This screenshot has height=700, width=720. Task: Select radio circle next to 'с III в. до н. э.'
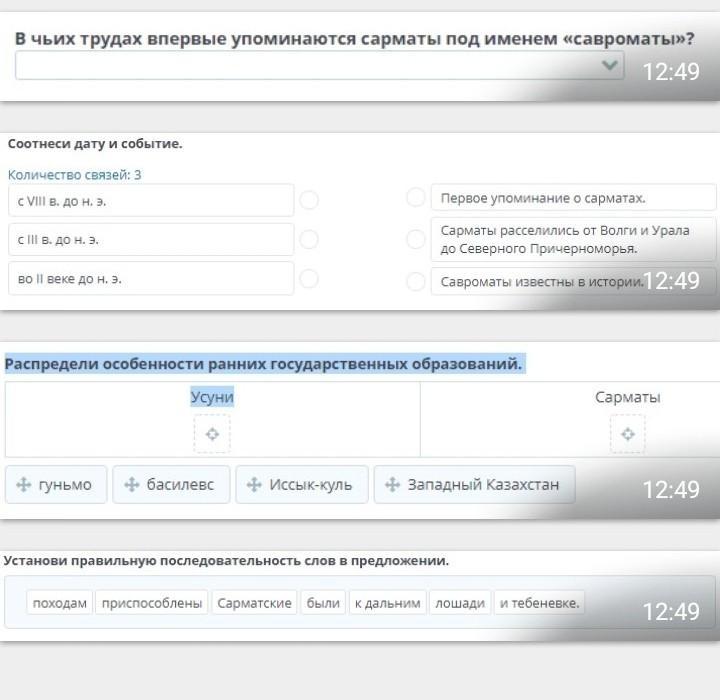[309, 239]
